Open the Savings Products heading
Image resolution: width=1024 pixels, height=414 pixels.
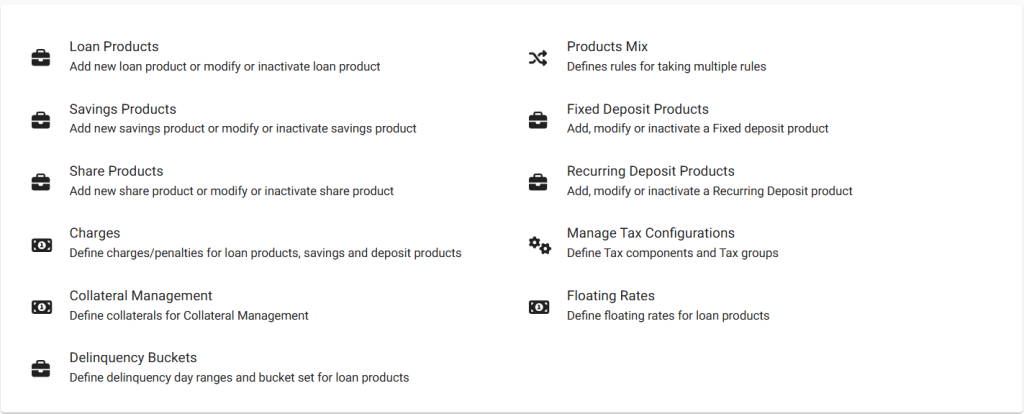click(123, 109)
